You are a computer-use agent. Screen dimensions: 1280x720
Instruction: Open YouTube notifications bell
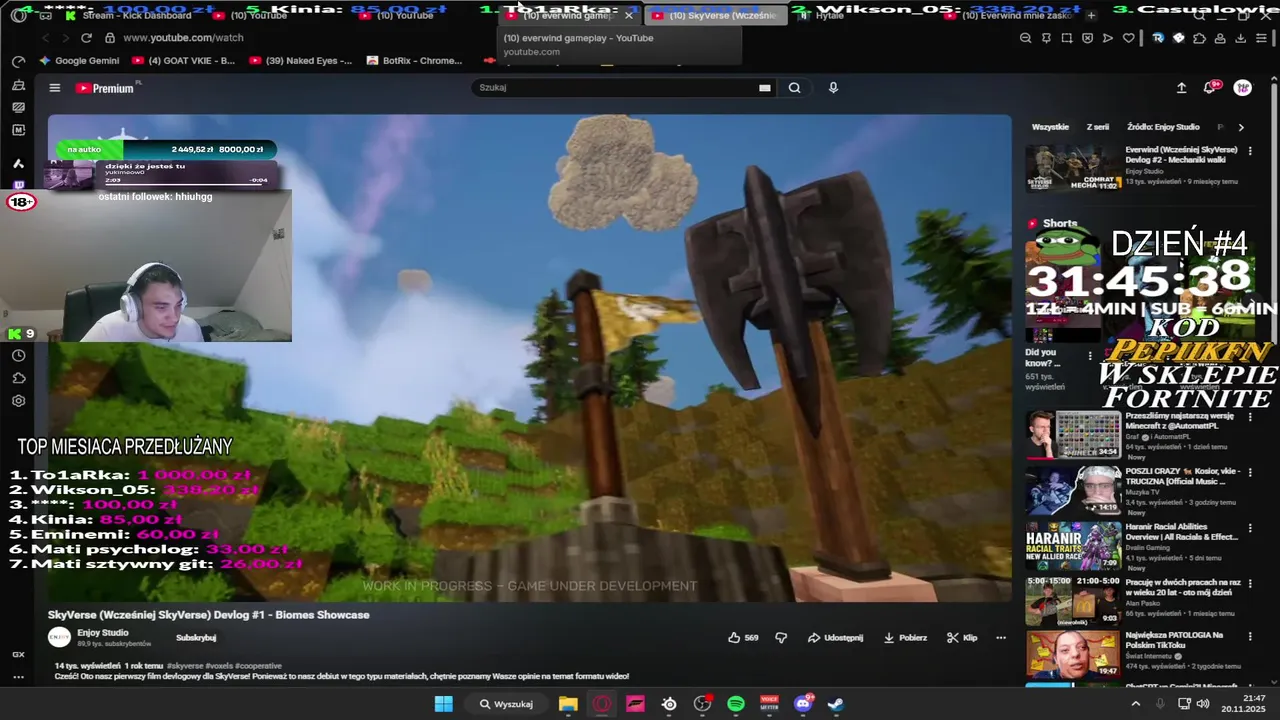coord(1211,88)
